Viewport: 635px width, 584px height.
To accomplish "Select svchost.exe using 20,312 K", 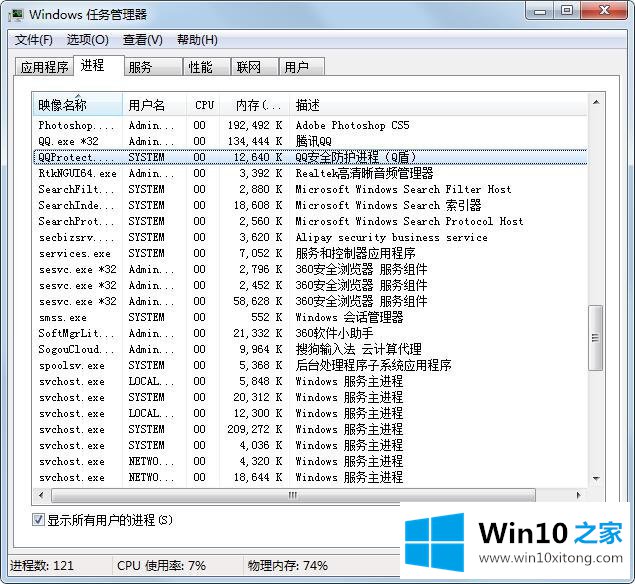I will pyautogui.click(x=310, y=397).
